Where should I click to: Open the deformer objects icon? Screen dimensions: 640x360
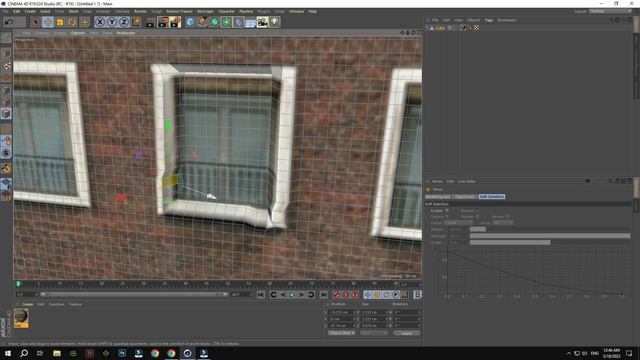[239, 22]
